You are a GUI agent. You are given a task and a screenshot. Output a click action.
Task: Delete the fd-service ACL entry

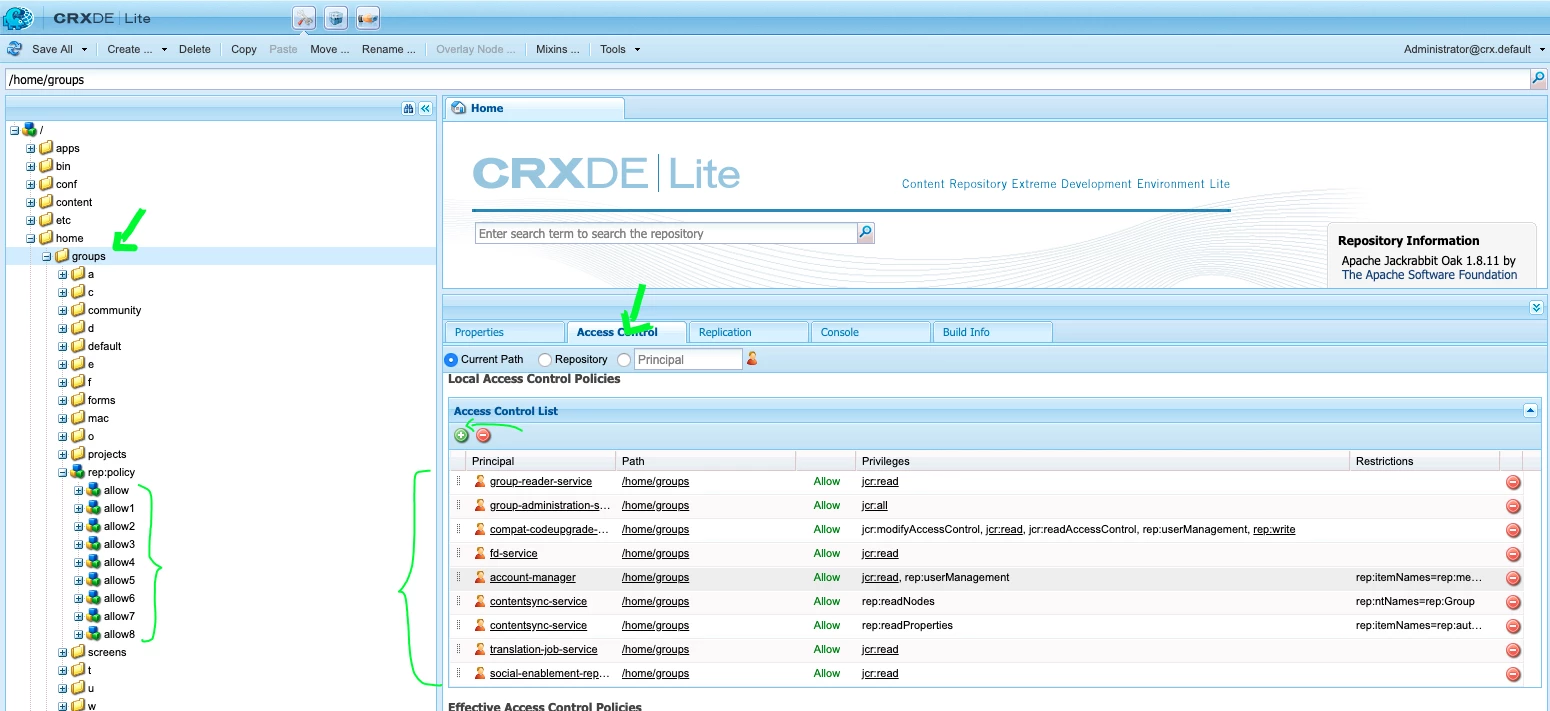[1513, 554]
